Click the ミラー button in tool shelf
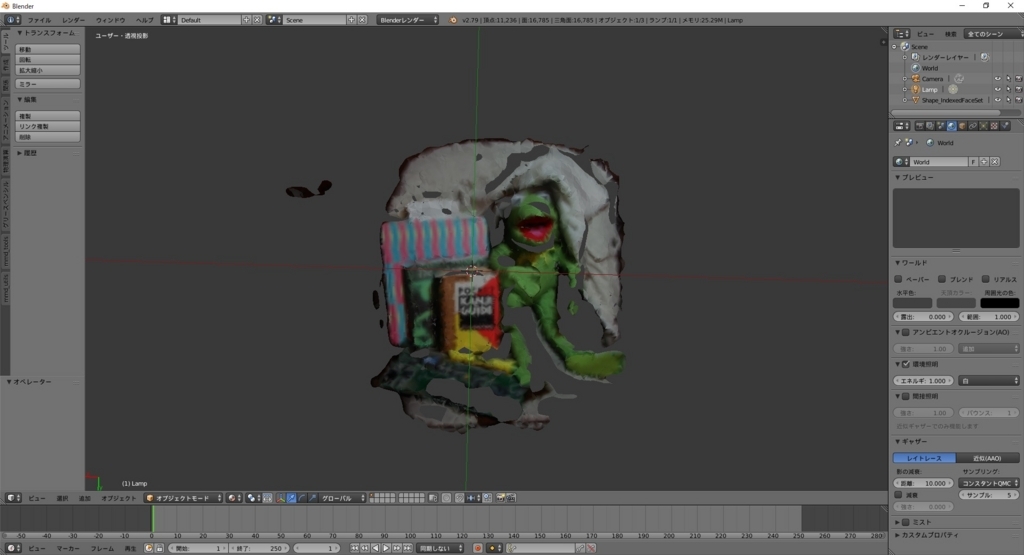1024x555 pixels. 48,84
